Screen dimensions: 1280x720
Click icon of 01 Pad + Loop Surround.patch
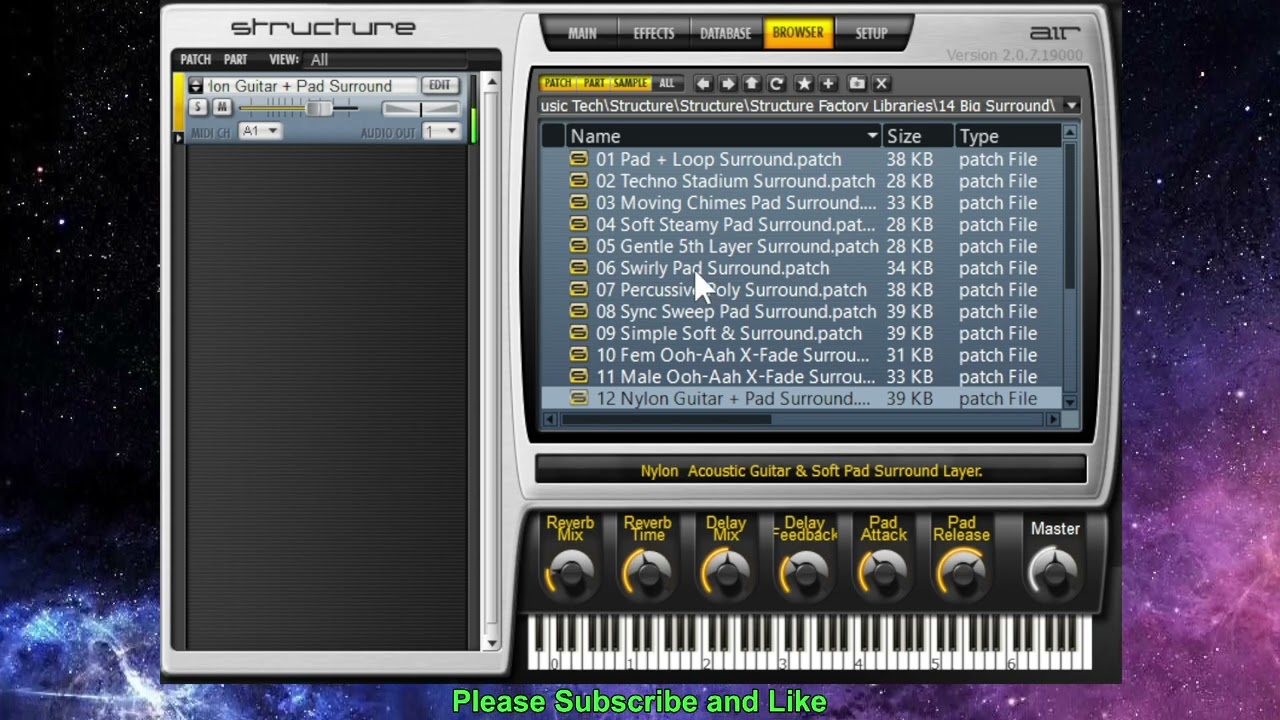coord(578,159)
